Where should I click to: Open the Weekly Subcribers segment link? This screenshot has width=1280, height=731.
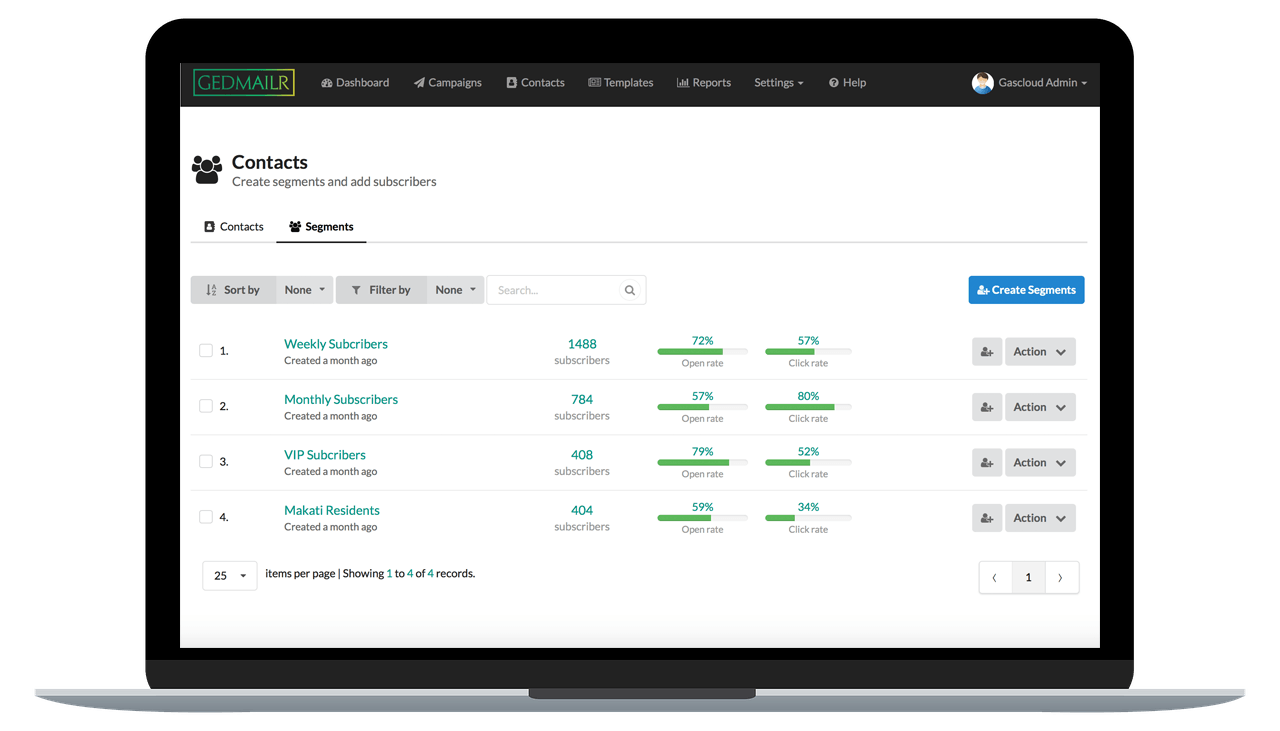click(336, 344)
